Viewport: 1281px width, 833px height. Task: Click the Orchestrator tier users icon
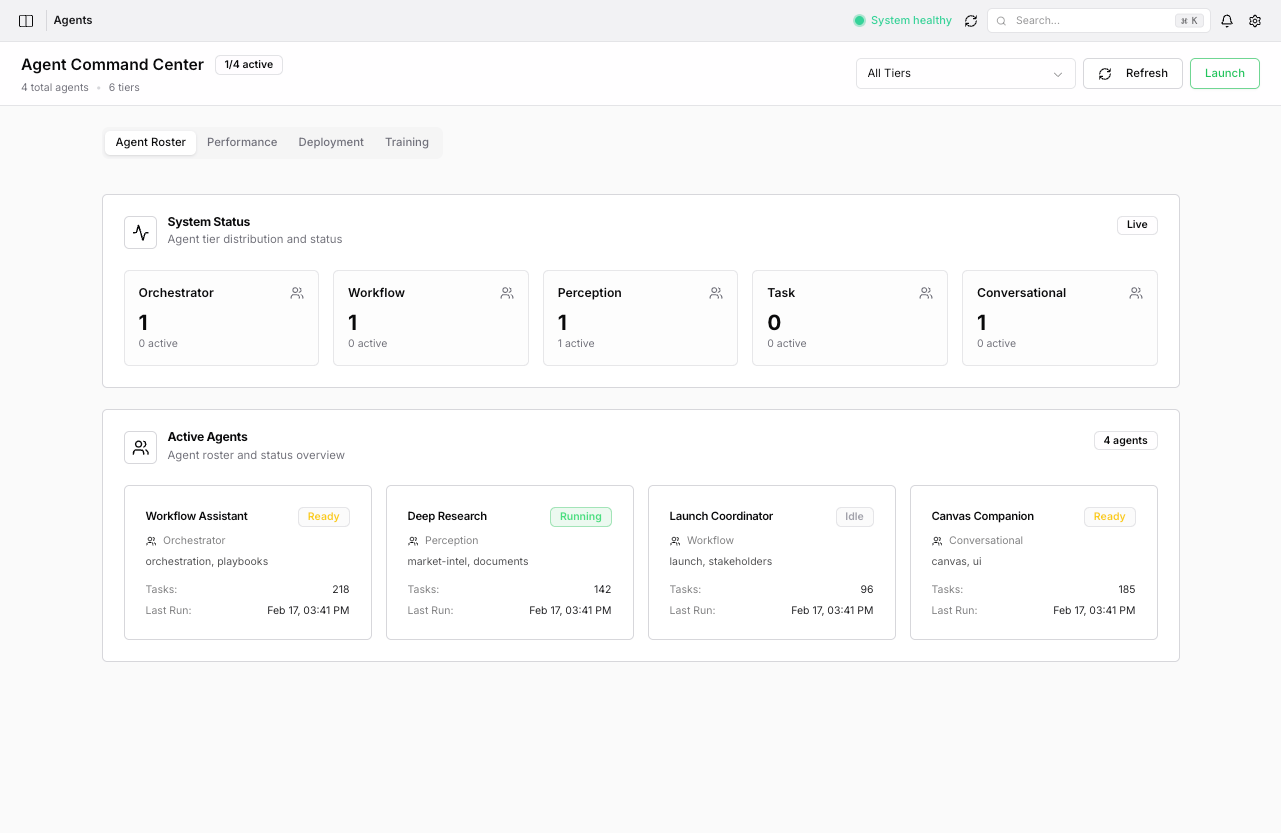297,293
